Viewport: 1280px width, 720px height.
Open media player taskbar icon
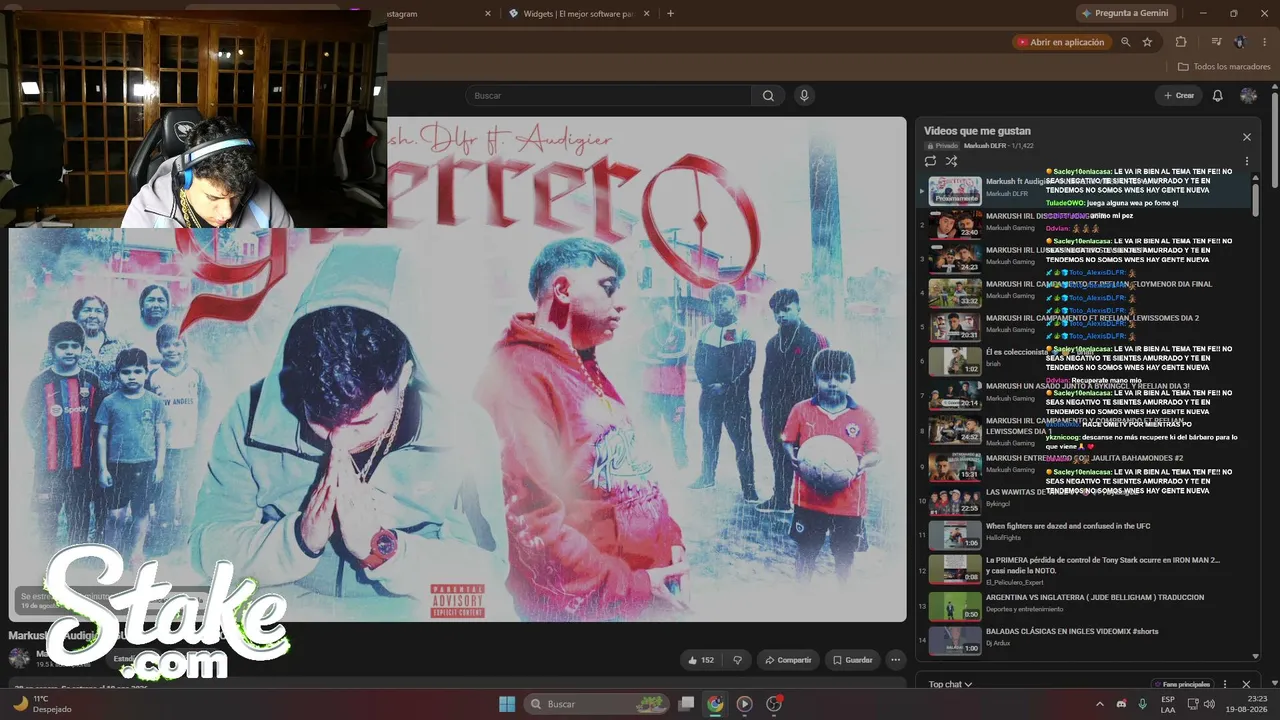[x=744, y=704]
